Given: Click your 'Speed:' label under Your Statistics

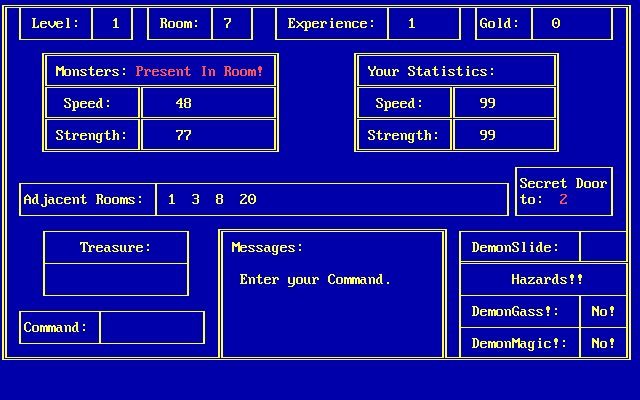Looking at the screenshot, I should (399, 103).
